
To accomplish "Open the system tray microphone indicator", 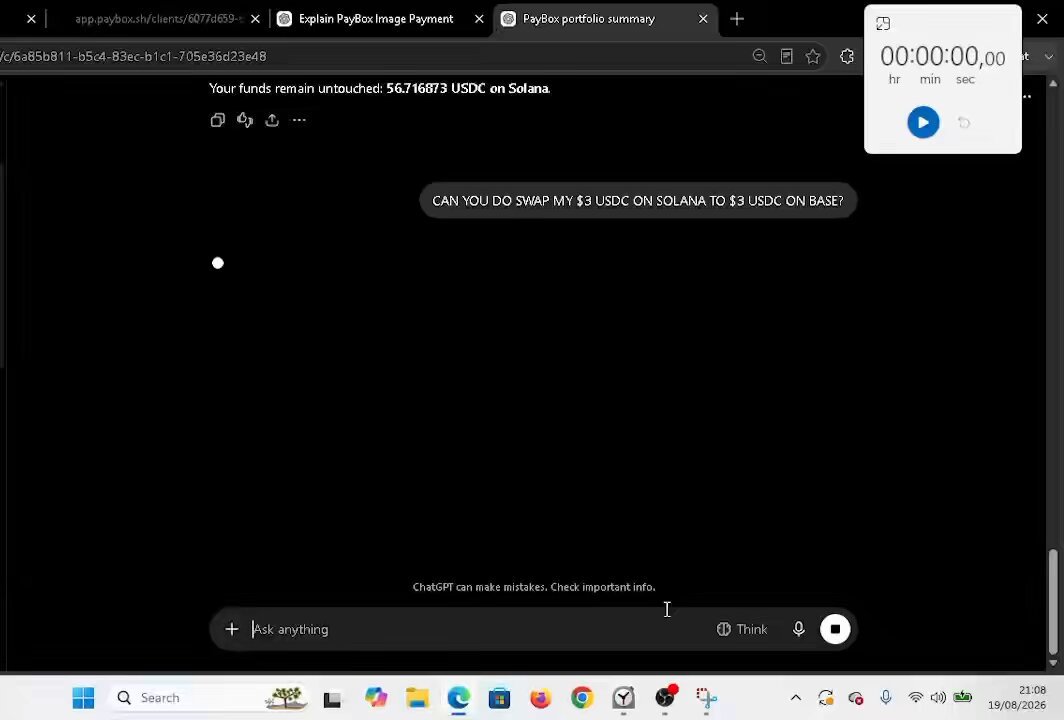I will pyautogui.click(x=886, y=698).
